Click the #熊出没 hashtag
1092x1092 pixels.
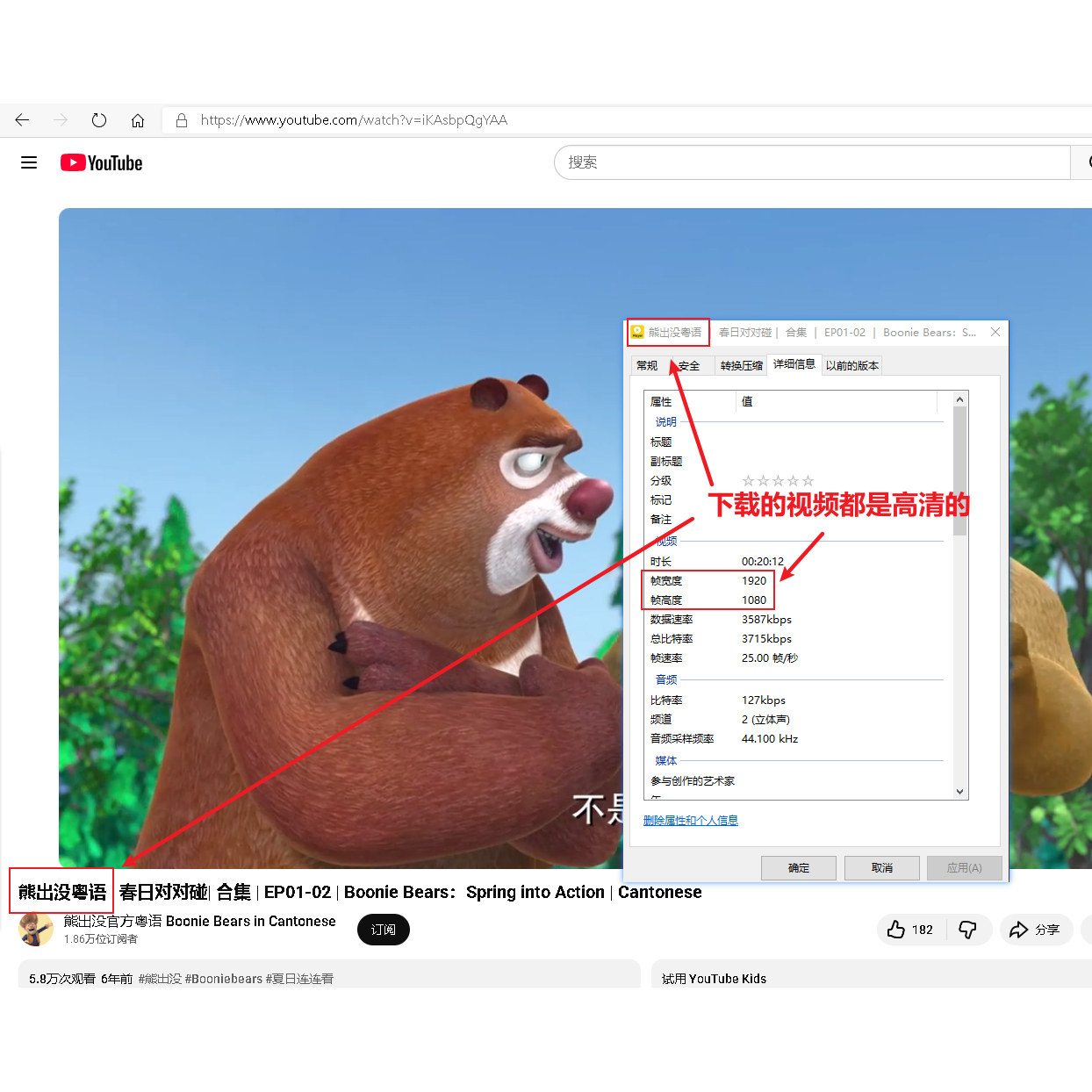(159, 979)
